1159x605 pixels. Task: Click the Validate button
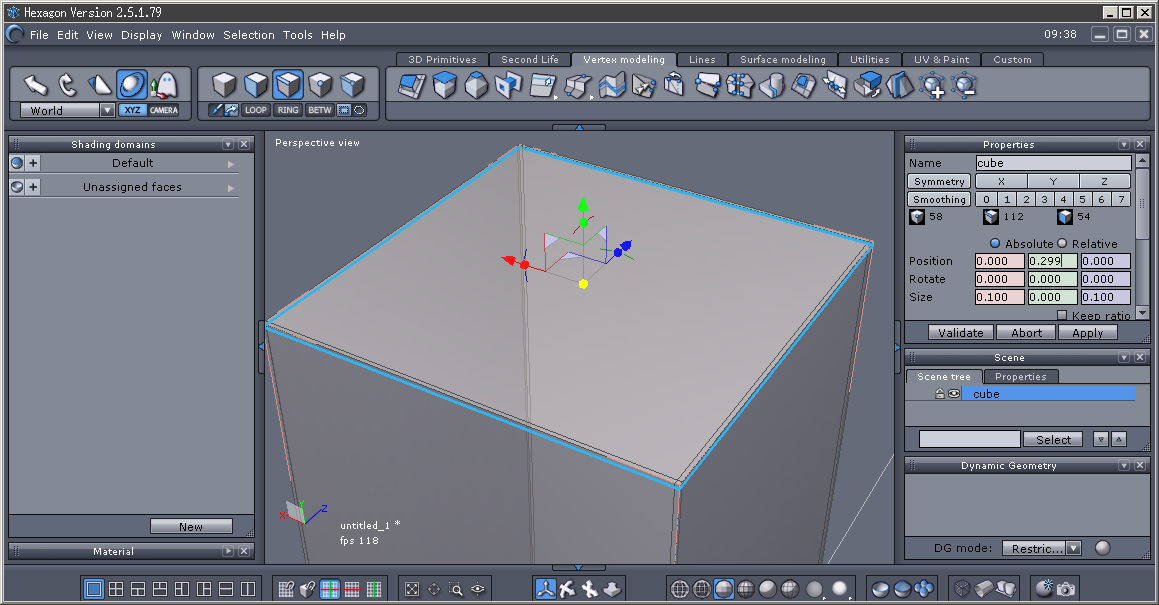click(x=961, y=333)
